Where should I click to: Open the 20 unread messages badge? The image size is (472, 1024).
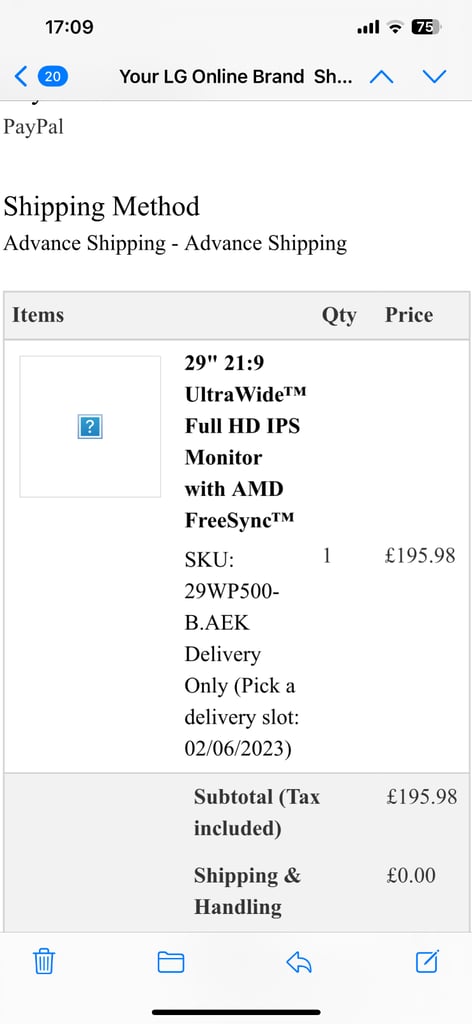tap(53, 77)
